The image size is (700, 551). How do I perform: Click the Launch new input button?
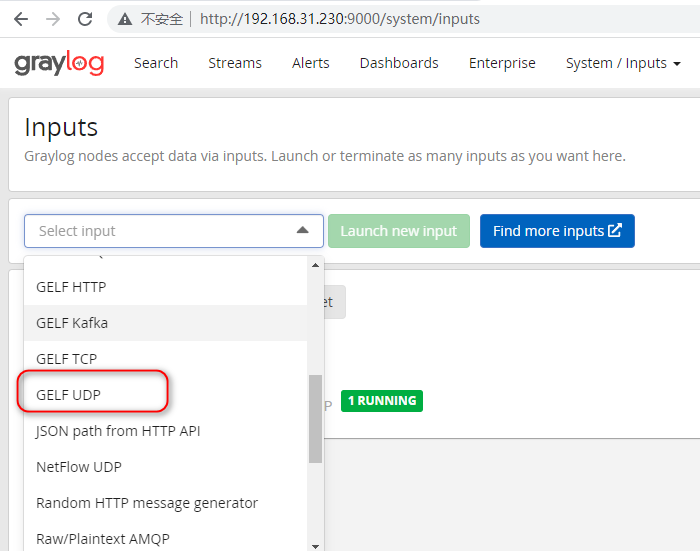(399, 231)
